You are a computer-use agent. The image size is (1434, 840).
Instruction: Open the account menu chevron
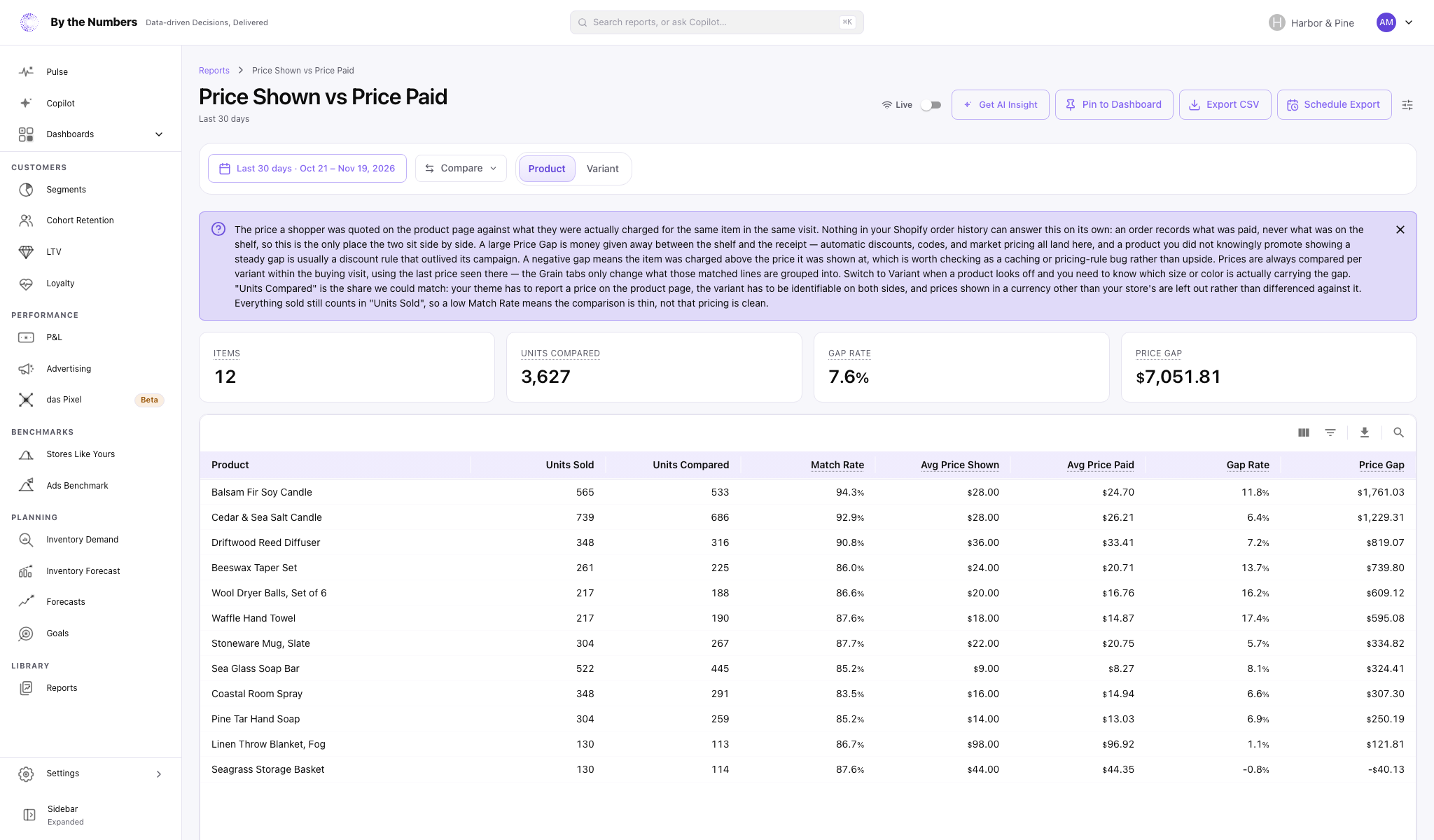pyautogui.click(x=1409, y=22)
